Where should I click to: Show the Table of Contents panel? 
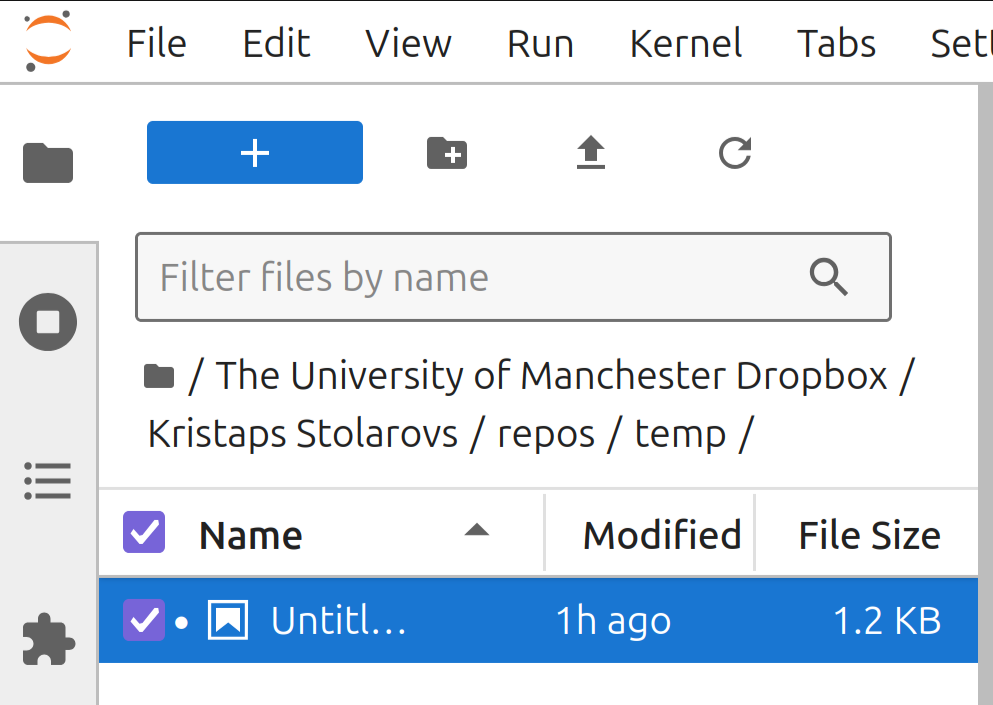pyautogui.click(x=48, y=481)
